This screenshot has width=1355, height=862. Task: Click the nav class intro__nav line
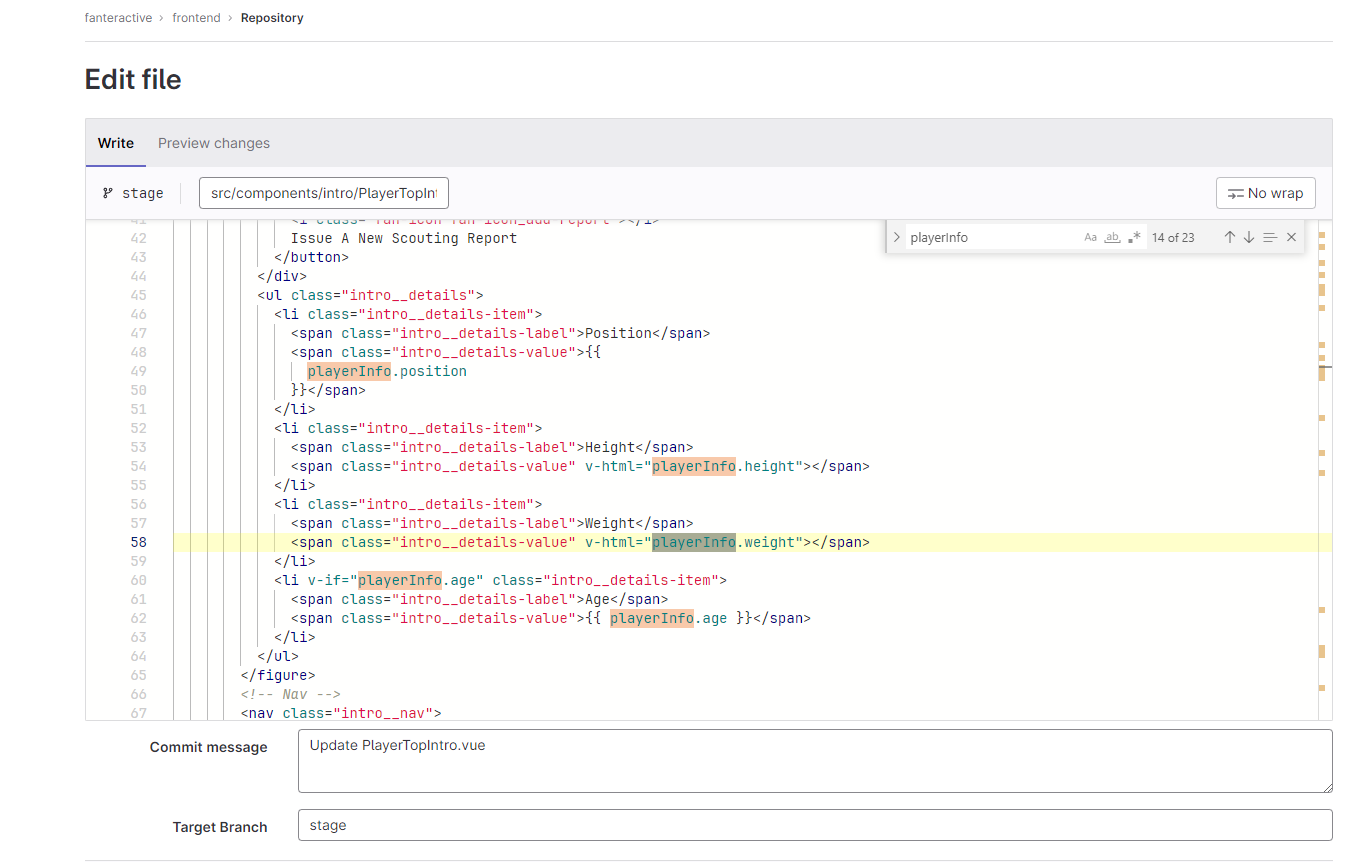tap(340, 713)
